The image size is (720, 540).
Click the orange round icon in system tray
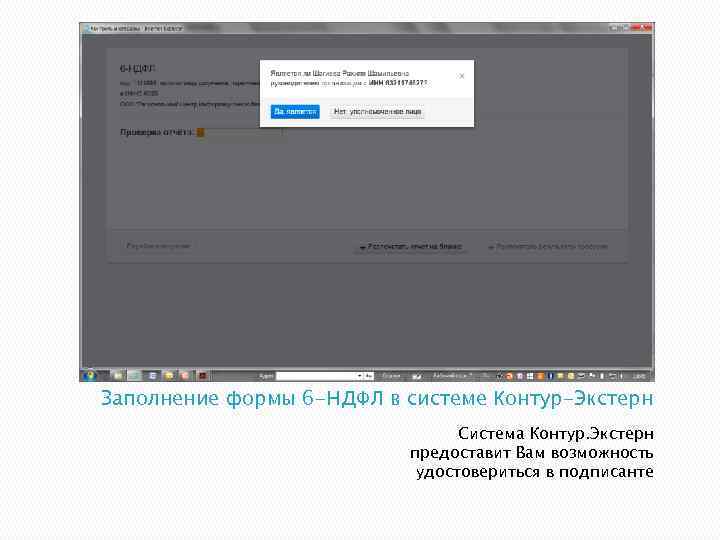[509, 376]
